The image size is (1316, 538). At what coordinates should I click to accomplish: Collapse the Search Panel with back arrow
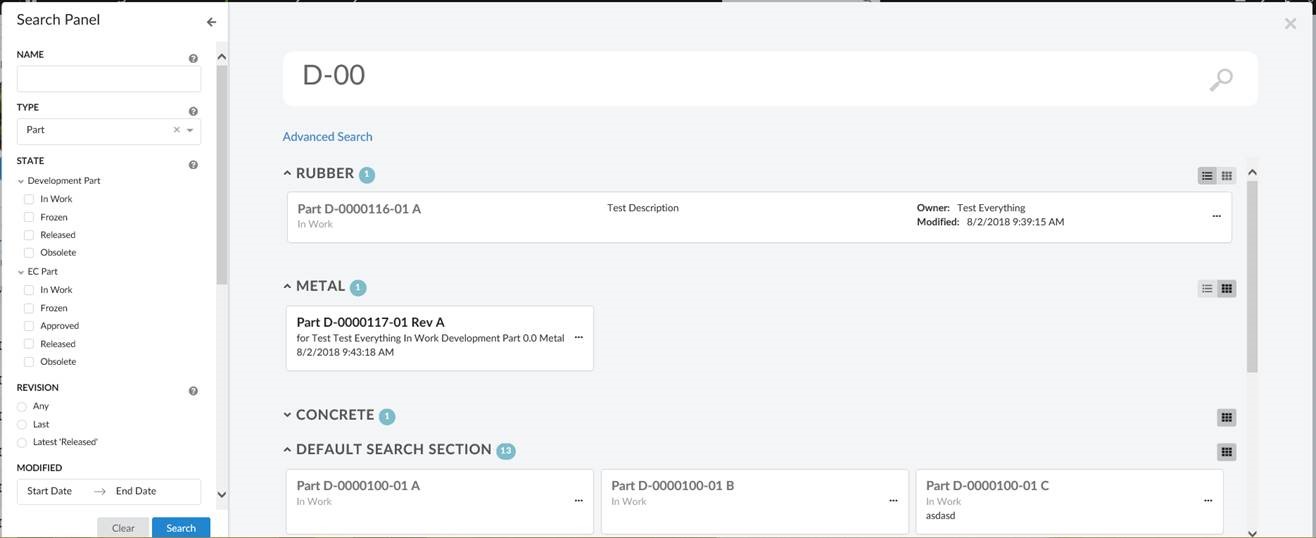coord(211,22)
